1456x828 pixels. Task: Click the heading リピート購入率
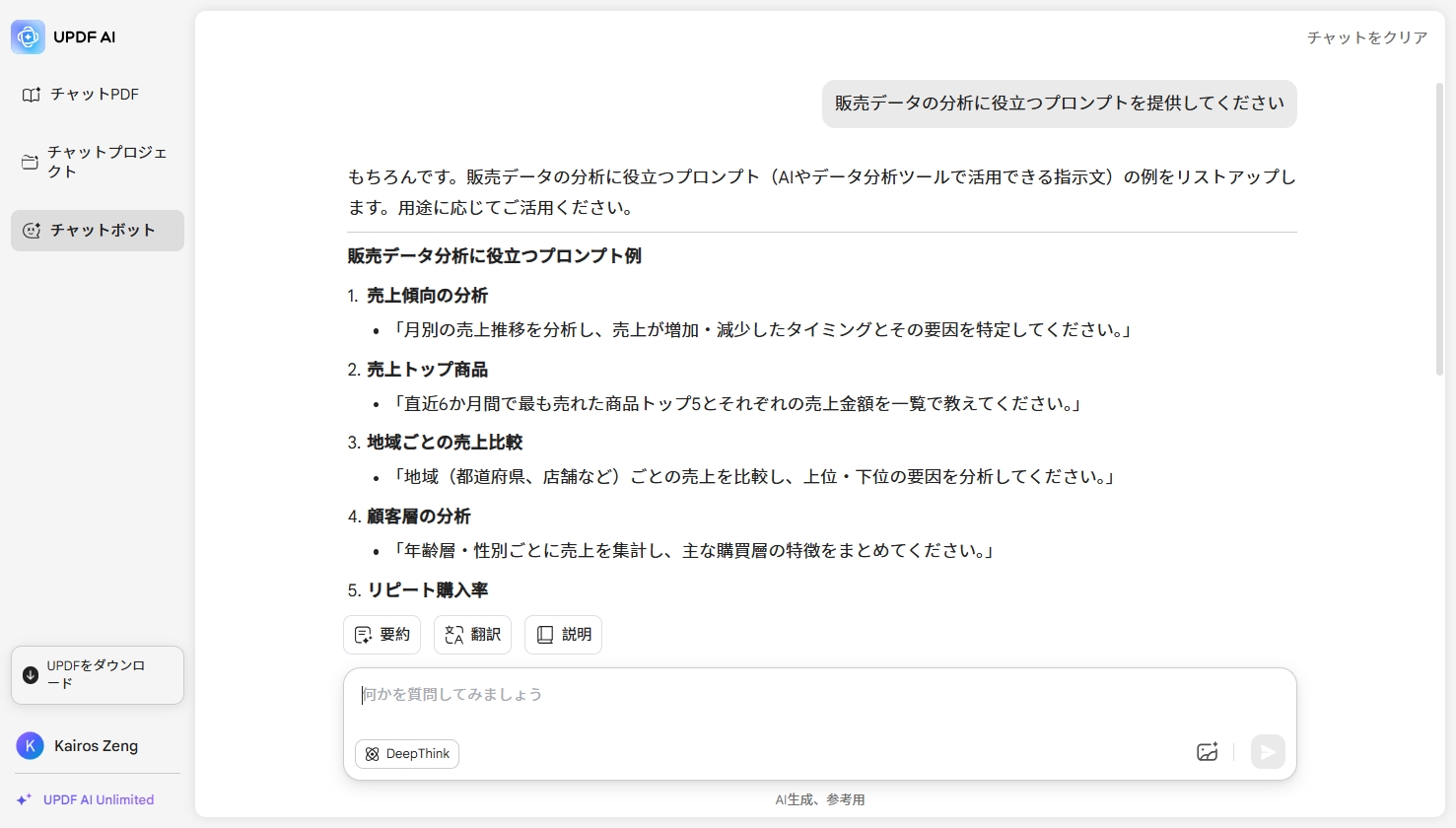[x=427, y=590]
